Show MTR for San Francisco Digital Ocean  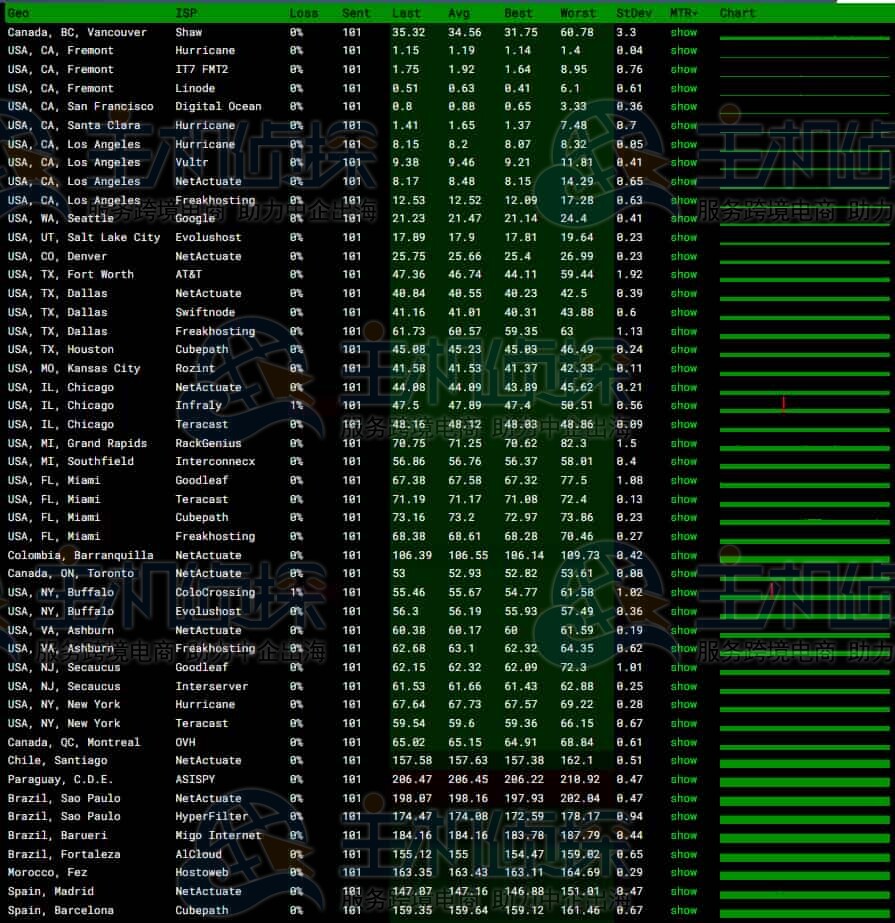point(684,107)
